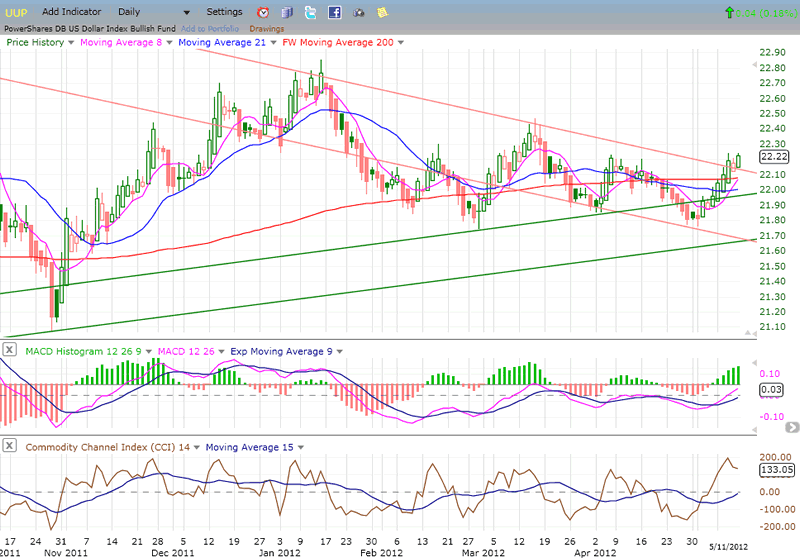The image size is (800, 558).
Task: Take chart snapshot with camera icon
Action: click(x=359, y=12)
